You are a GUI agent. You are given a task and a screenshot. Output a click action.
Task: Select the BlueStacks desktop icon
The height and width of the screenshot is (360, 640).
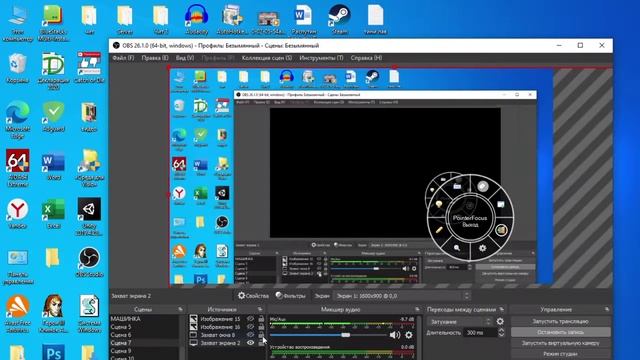point(53,23)
